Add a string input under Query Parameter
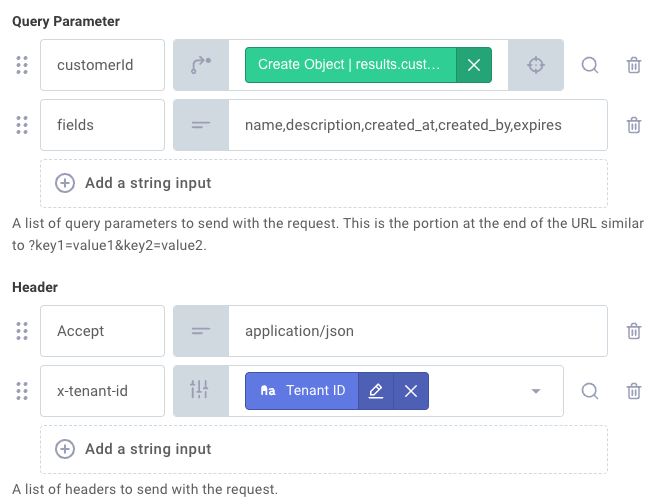667x503 pixels. click(324, 183)
